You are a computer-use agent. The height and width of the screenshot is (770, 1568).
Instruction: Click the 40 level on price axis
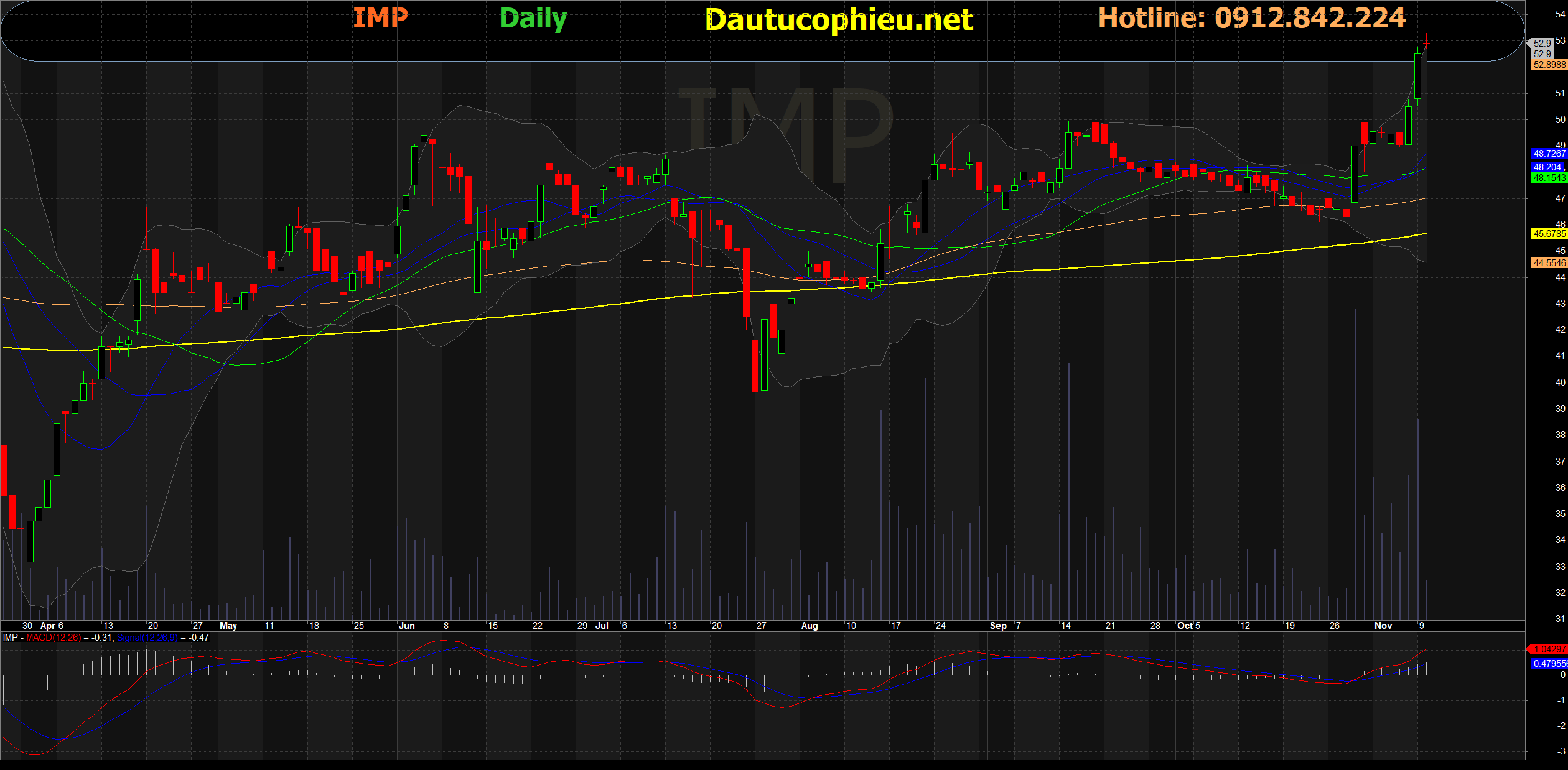1560,383
